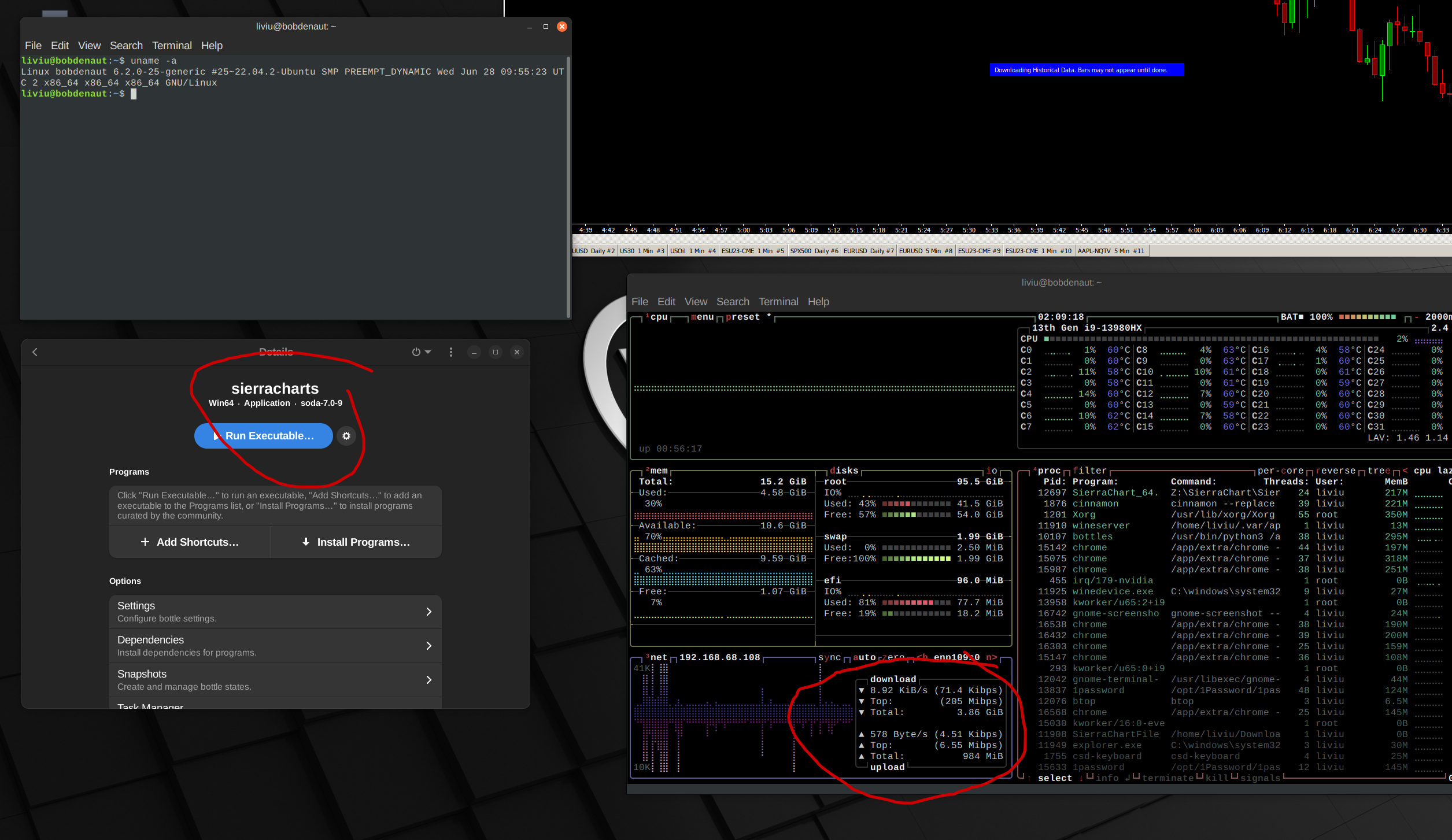Switch to ESU23-CME 1 Min #5 chart tab
The width and height of the screenshot is (1452, 840).
point(753,251)
